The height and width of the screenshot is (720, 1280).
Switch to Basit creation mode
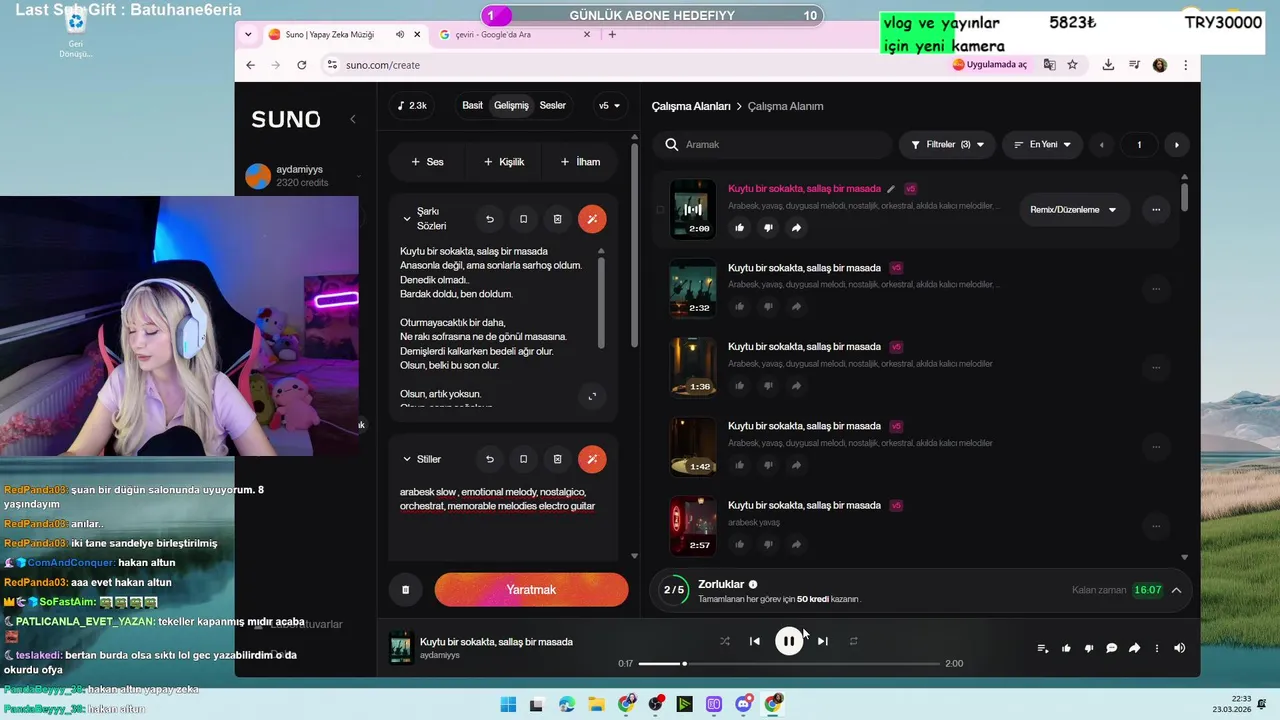472,105
